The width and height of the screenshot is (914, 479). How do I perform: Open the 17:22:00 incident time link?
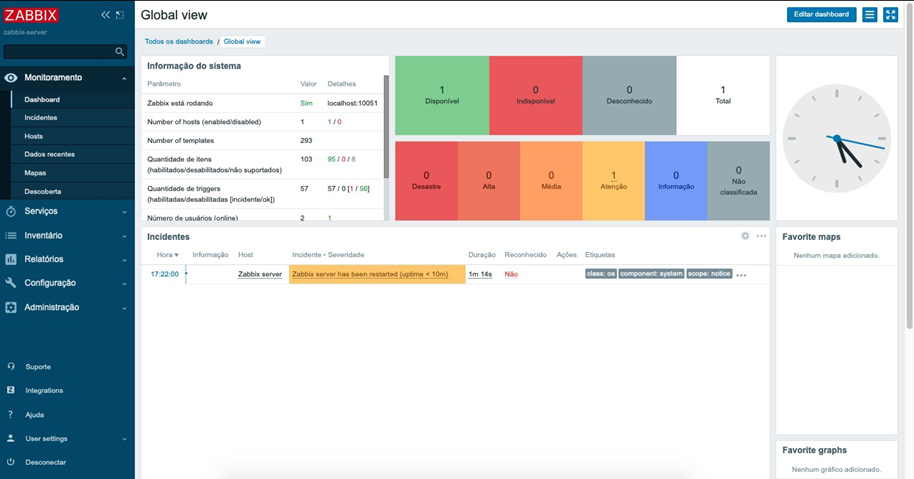[x=164, y=274]
